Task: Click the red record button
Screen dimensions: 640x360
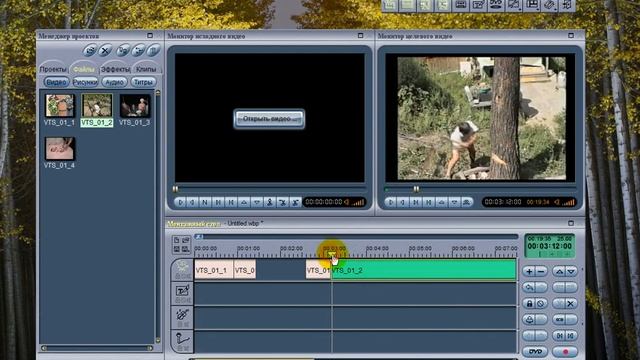Action: coord(565,351)
